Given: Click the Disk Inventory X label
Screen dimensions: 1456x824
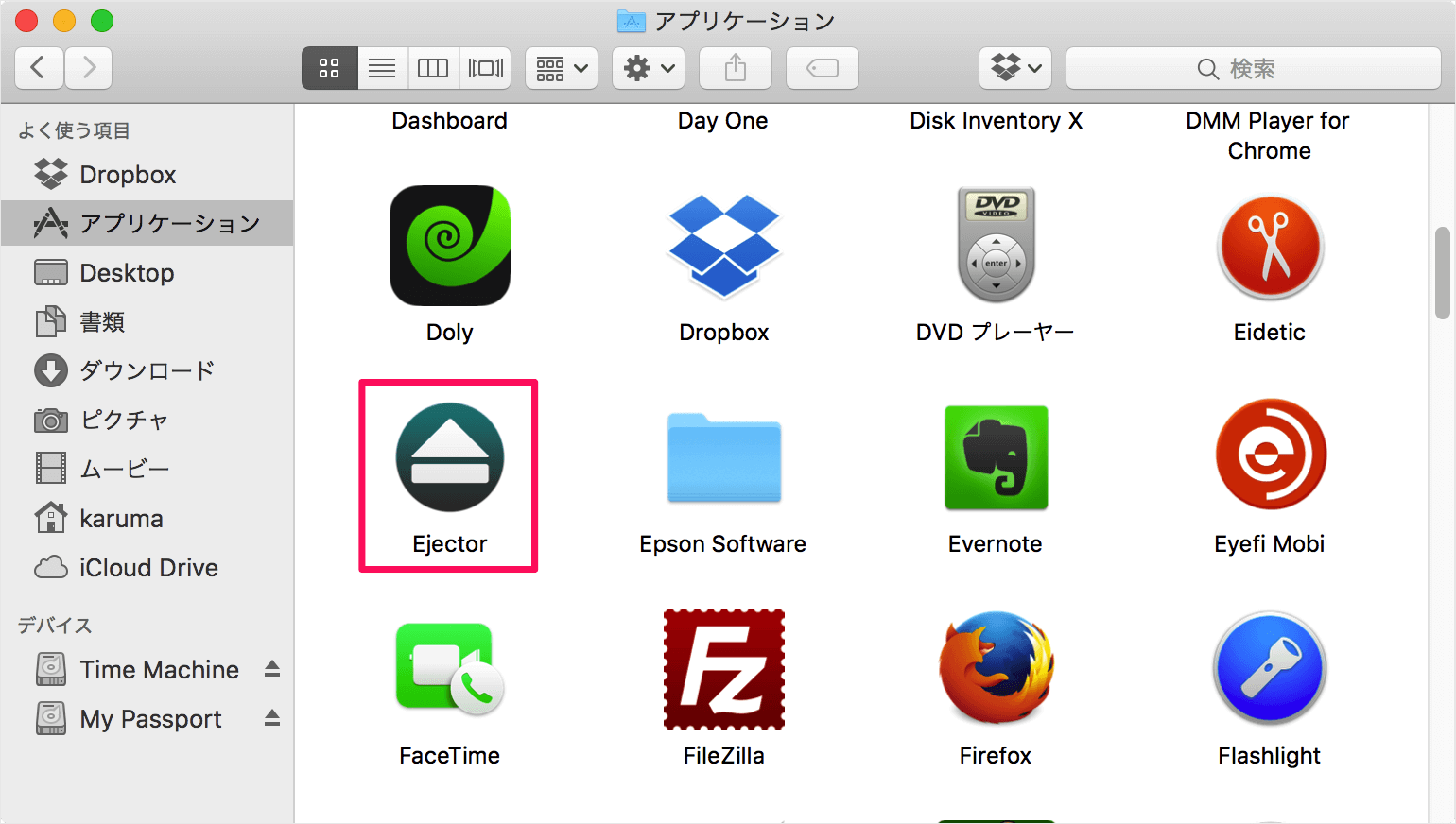Looking at the screenshot, I should 997,121.
